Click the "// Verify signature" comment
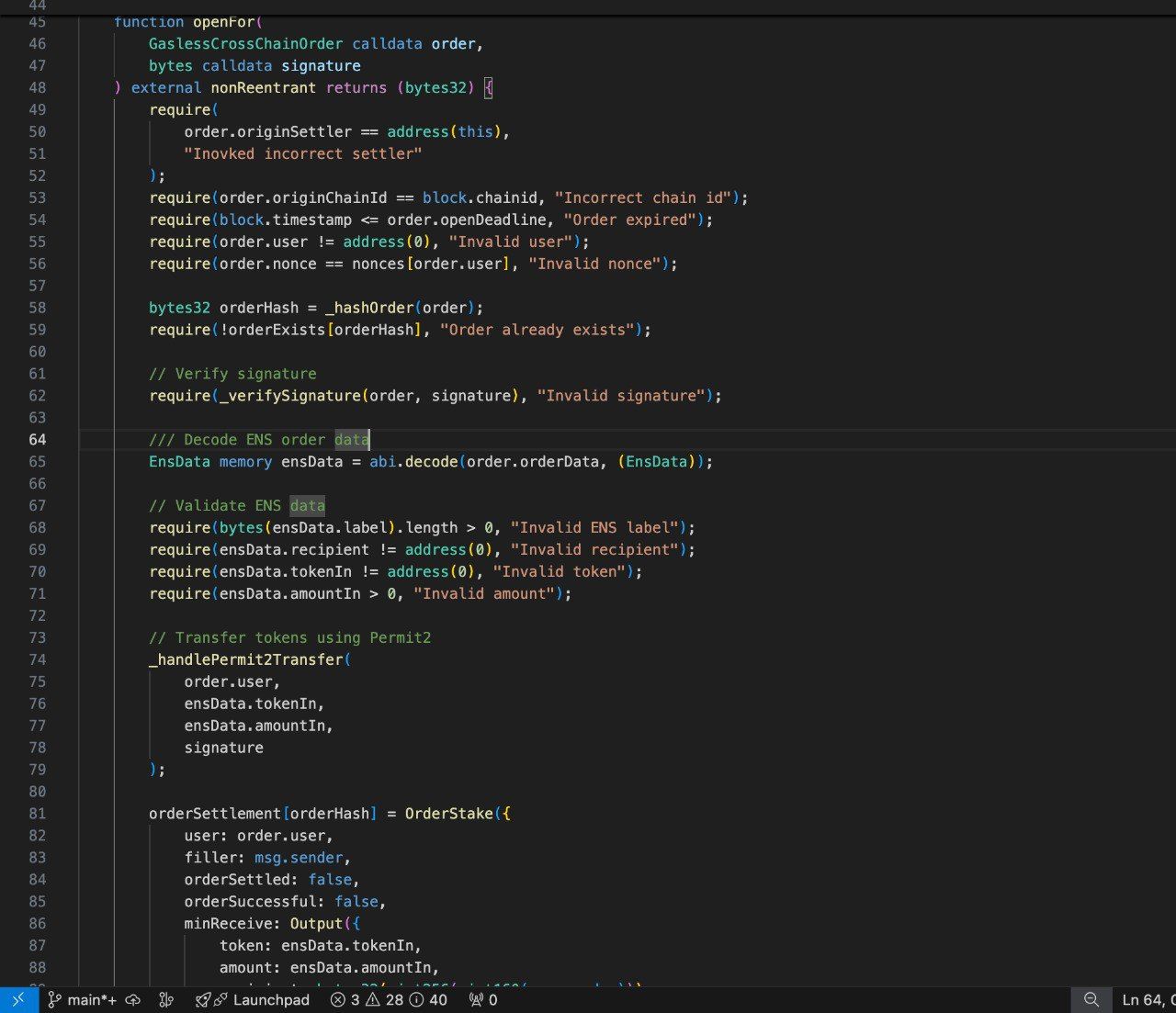Viewport: 1176px width, 1013px height. click(x=232, y=374)
